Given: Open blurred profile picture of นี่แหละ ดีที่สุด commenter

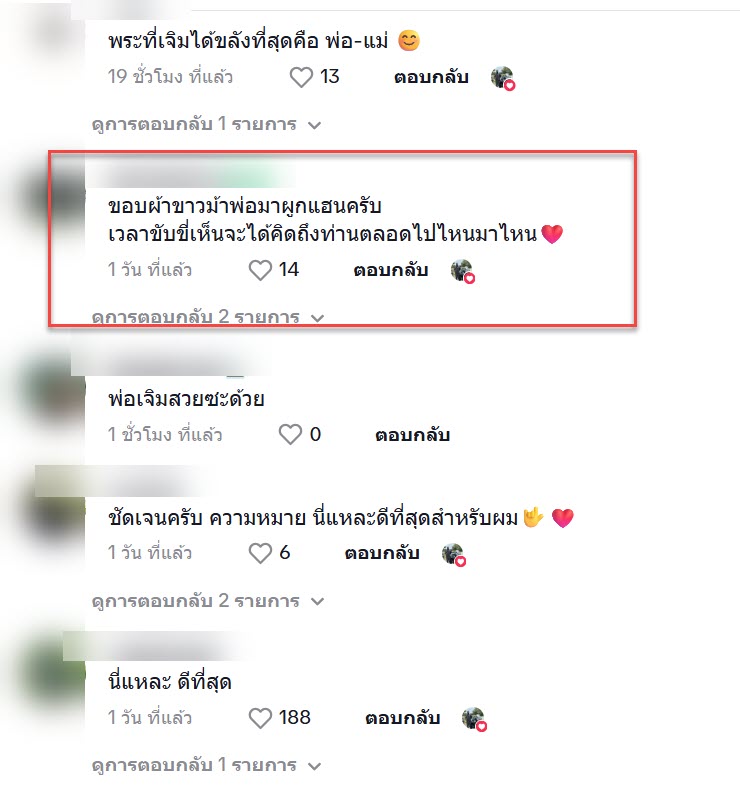Looking at the screenshot, I should (48, 674).
